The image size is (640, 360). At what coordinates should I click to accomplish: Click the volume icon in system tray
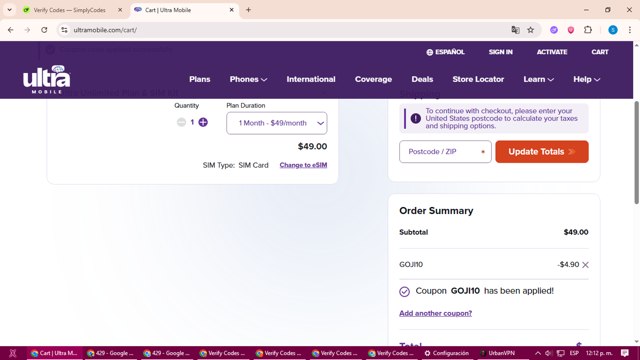click(548, 353)
